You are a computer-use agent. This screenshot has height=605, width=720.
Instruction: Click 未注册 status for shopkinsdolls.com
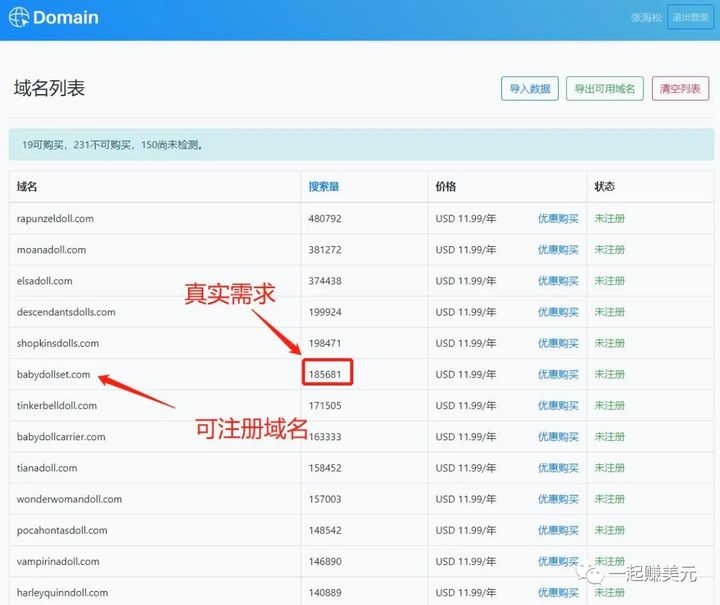(609, 343)
